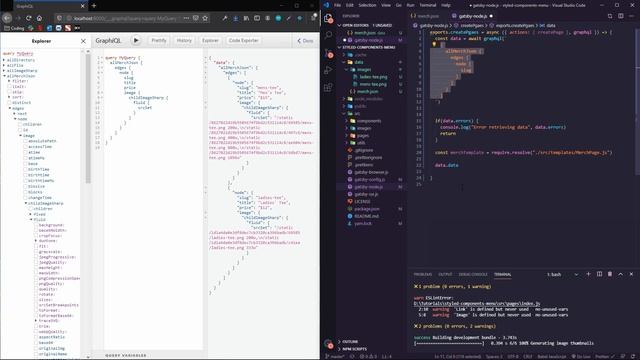Collapse the OPEN EDITORS section in VS Code
The image size is (640, 360).
(339, 25)
